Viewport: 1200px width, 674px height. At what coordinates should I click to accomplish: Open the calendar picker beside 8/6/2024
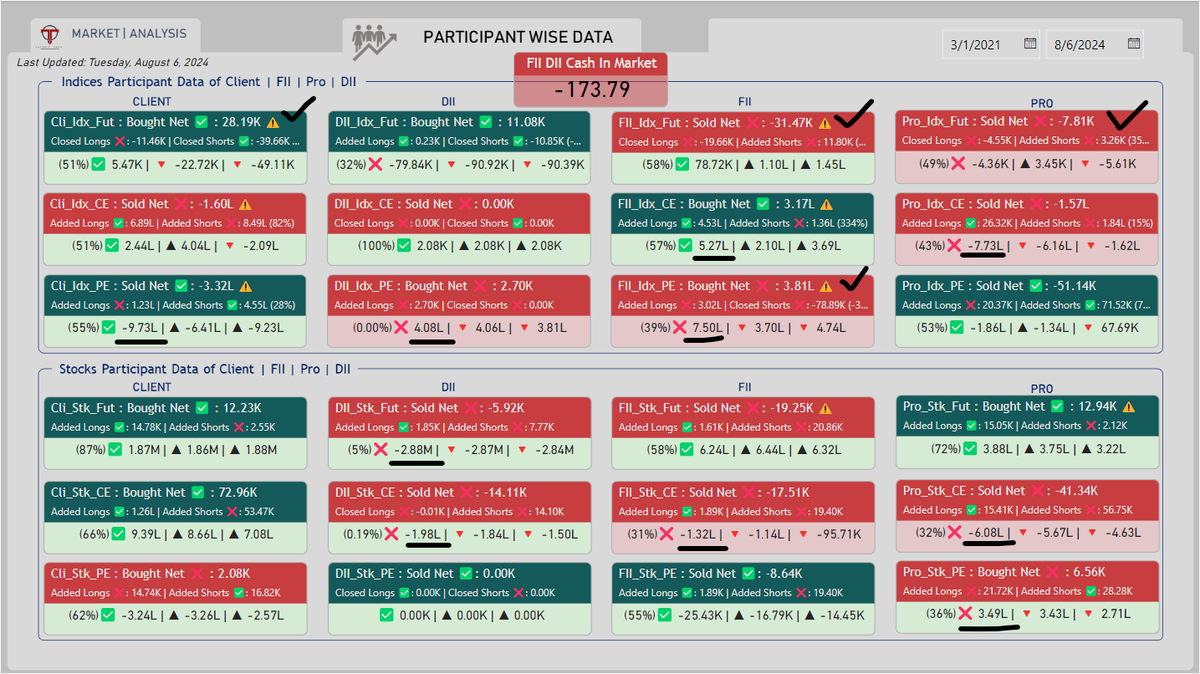1134,44
